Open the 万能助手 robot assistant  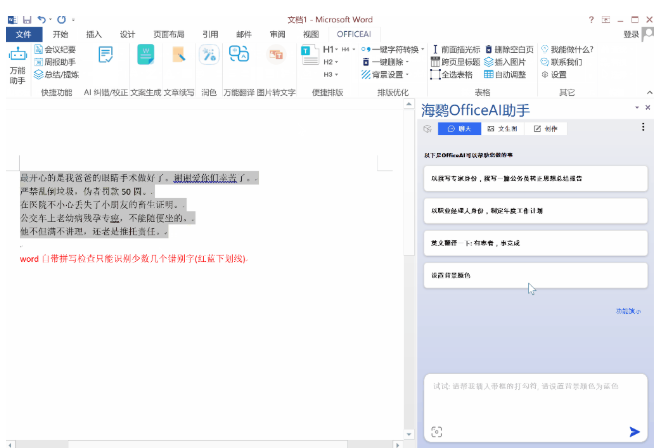click(x=18, y=65)
